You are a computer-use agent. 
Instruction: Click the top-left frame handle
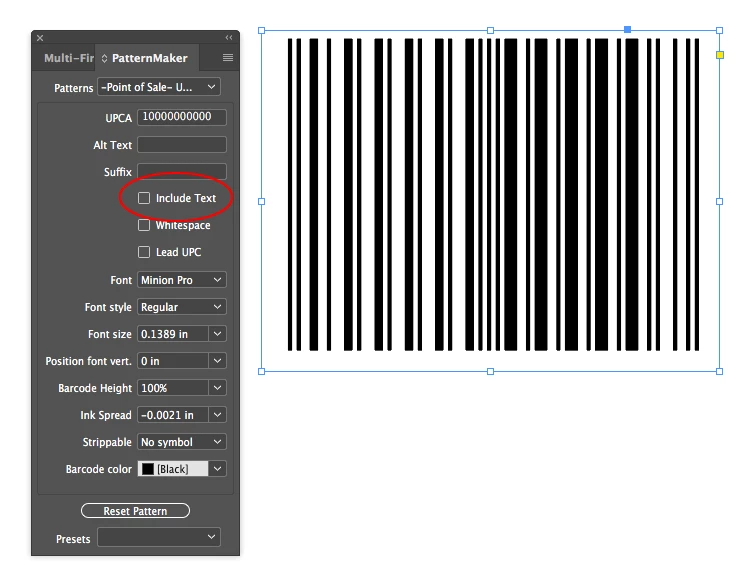pos(261,30)
